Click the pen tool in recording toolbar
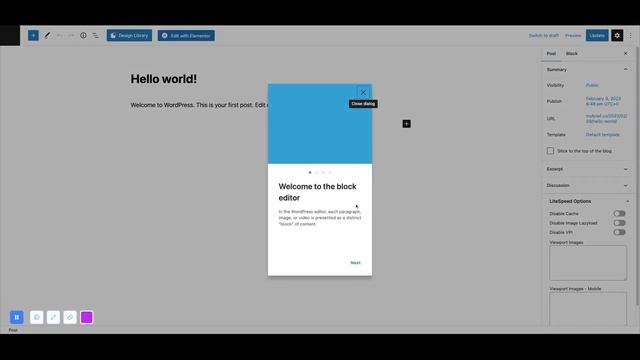 [53, 317]
